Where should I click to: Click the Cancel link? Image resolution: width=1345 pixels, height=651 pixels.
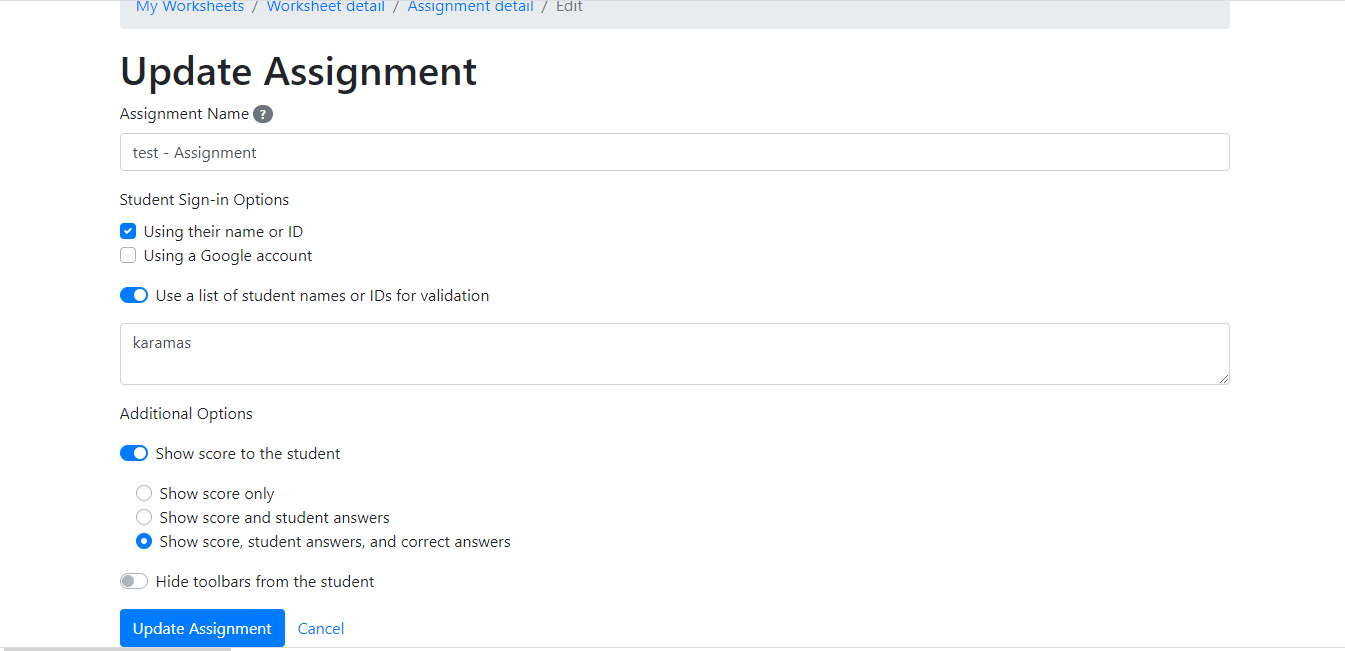[x=321, y=628]
